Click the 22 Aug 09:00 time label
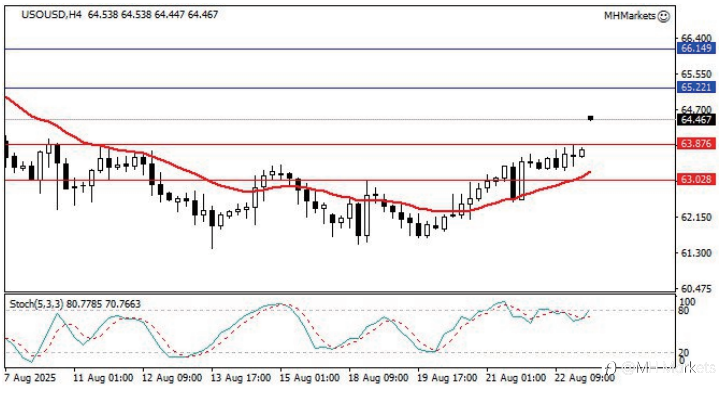The width and height of the screenshot is (725, 396). pyautogui.click(x=585, y=378)
